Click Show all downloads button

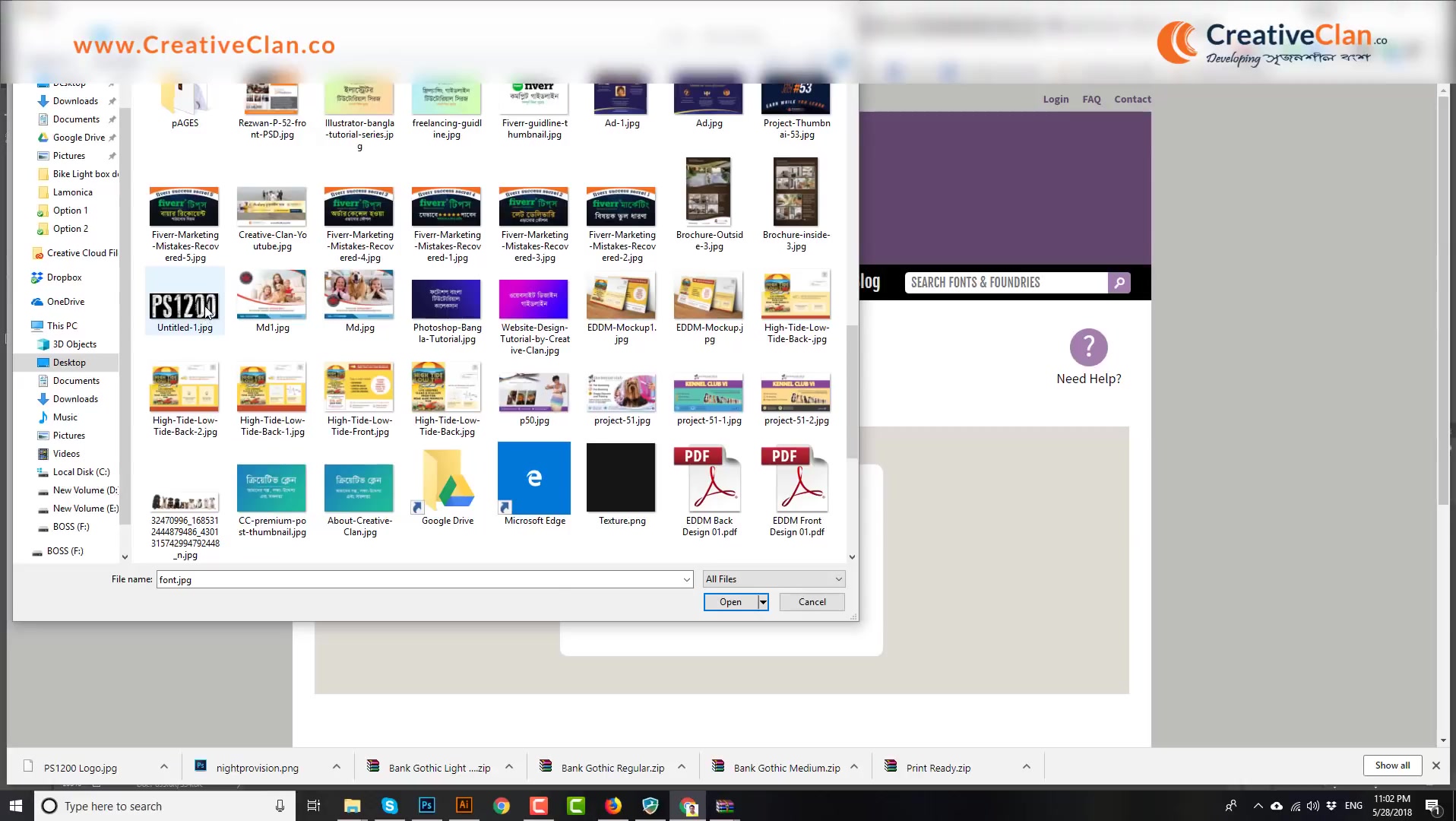[1391, 766]
